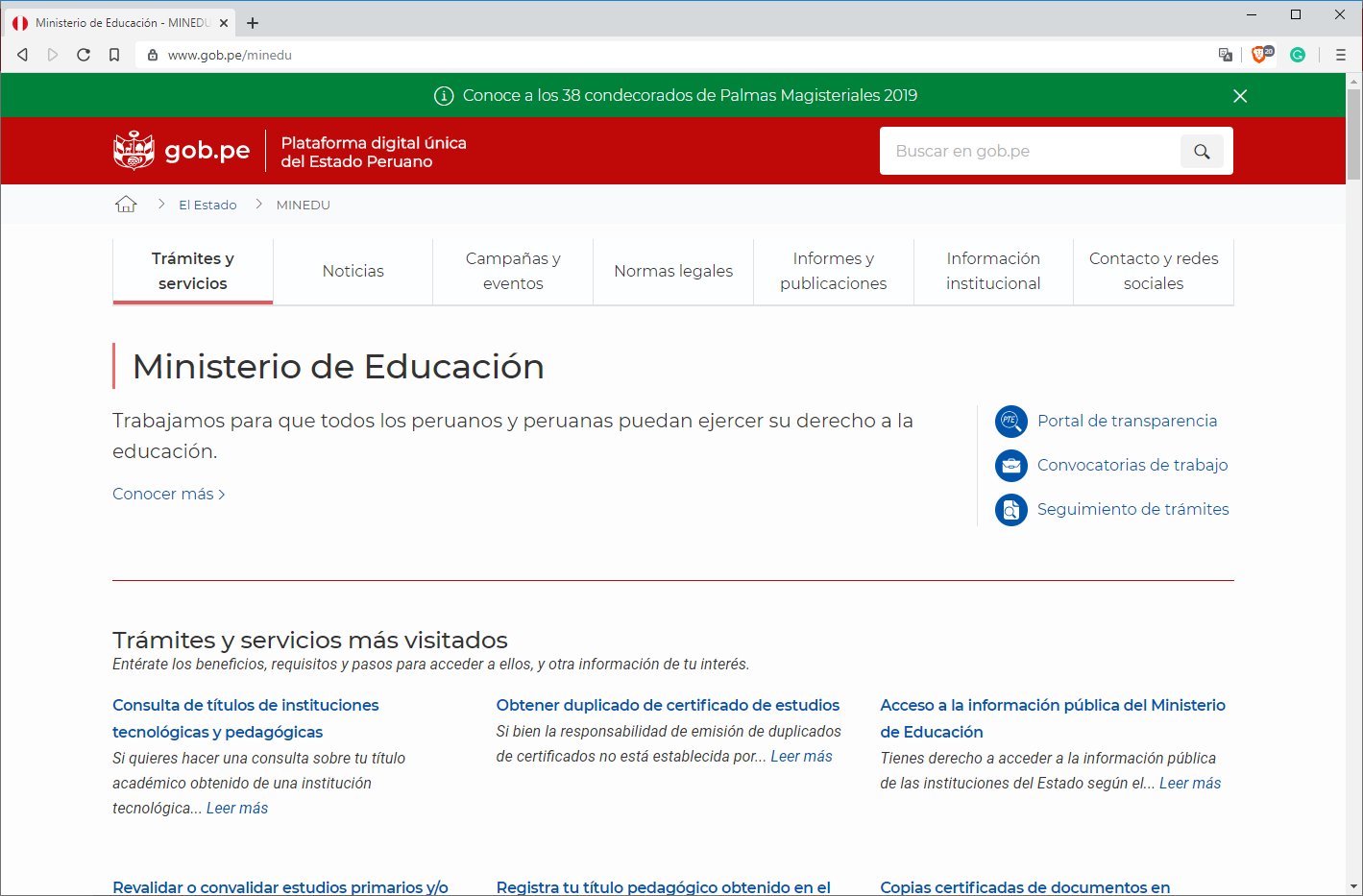Open the browser hamburger menu
Viewport: 1363px width, 896px height.
pos(1341,55)
